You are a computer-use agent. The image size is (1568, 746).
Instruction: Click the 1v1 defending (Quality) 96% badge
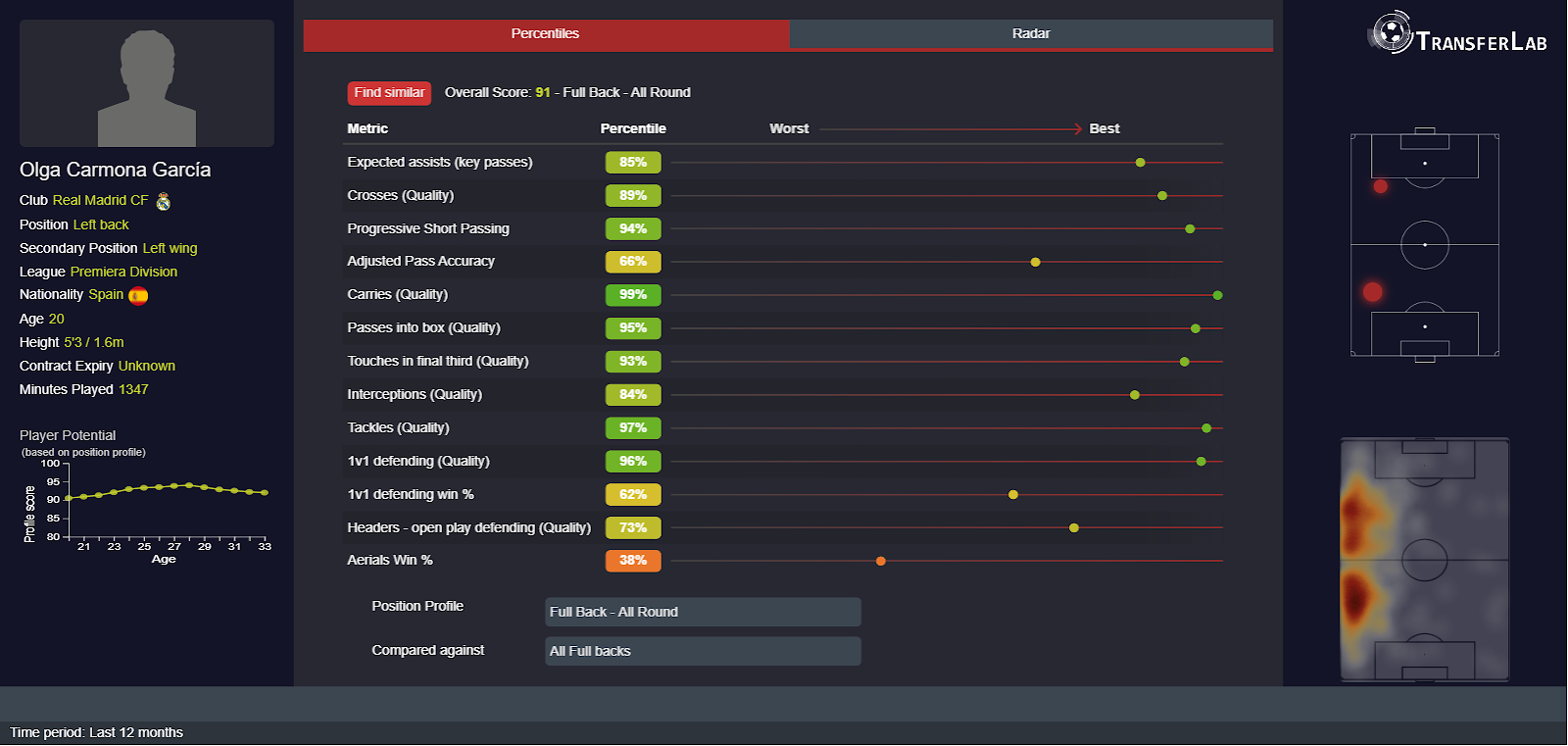[x=633, y=461]
